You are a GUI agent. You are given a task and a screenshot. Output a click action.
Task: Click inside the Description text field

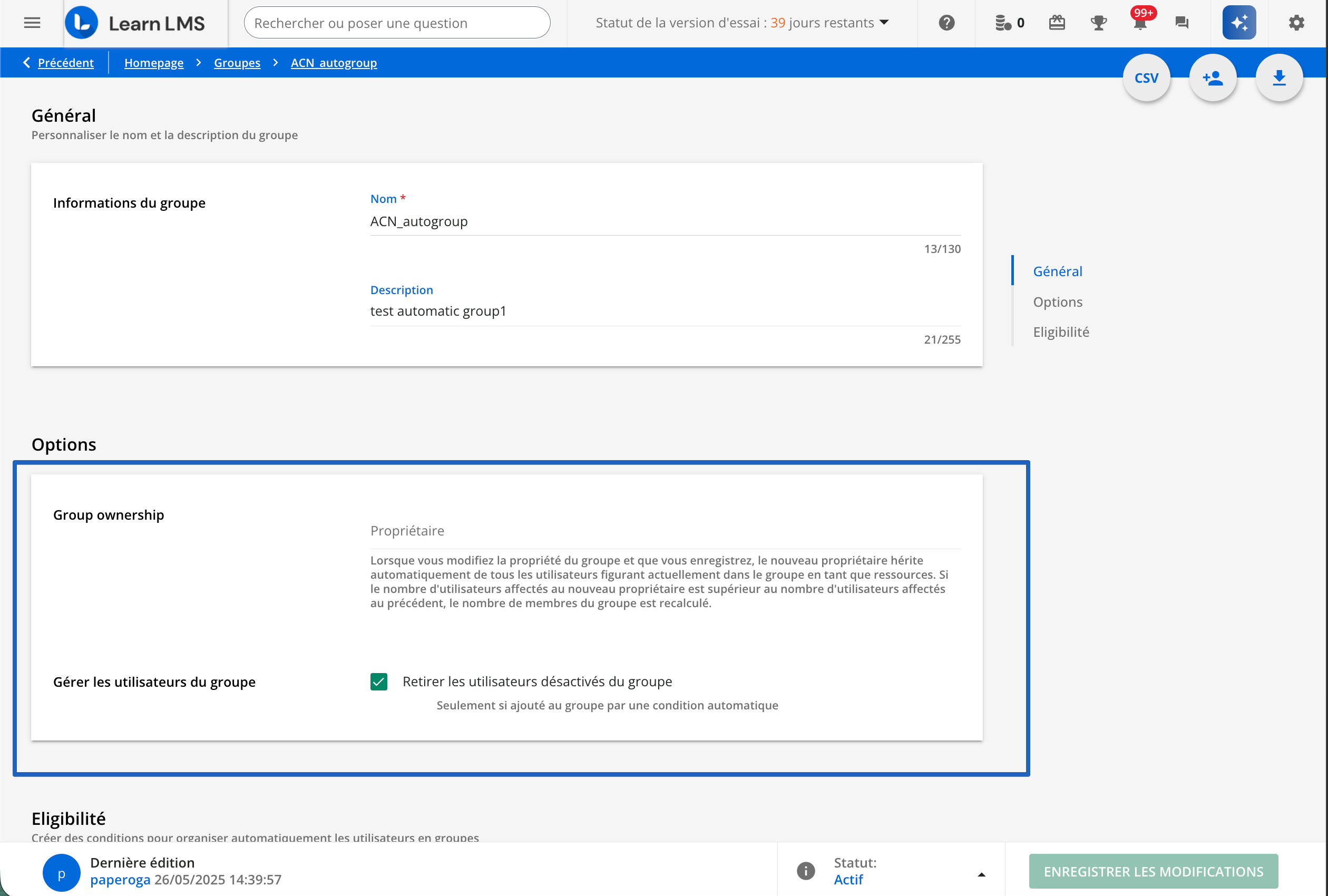click(665, 311)
